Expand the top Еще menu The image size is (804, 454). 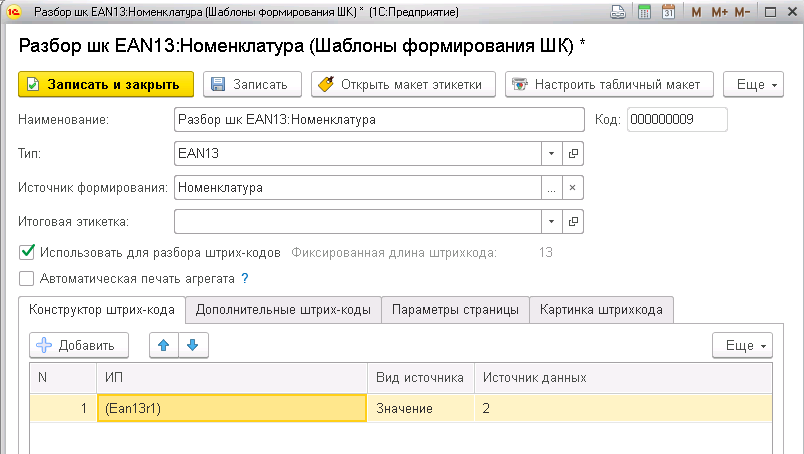click(x=753, y=84)
